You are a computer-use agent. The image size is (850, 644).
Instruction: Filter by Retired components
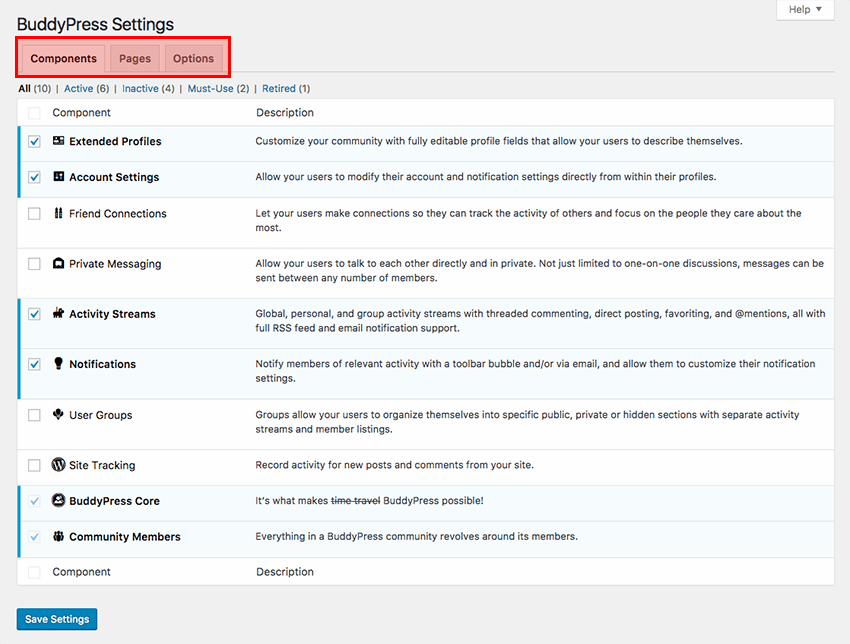[x=279, y=88]
